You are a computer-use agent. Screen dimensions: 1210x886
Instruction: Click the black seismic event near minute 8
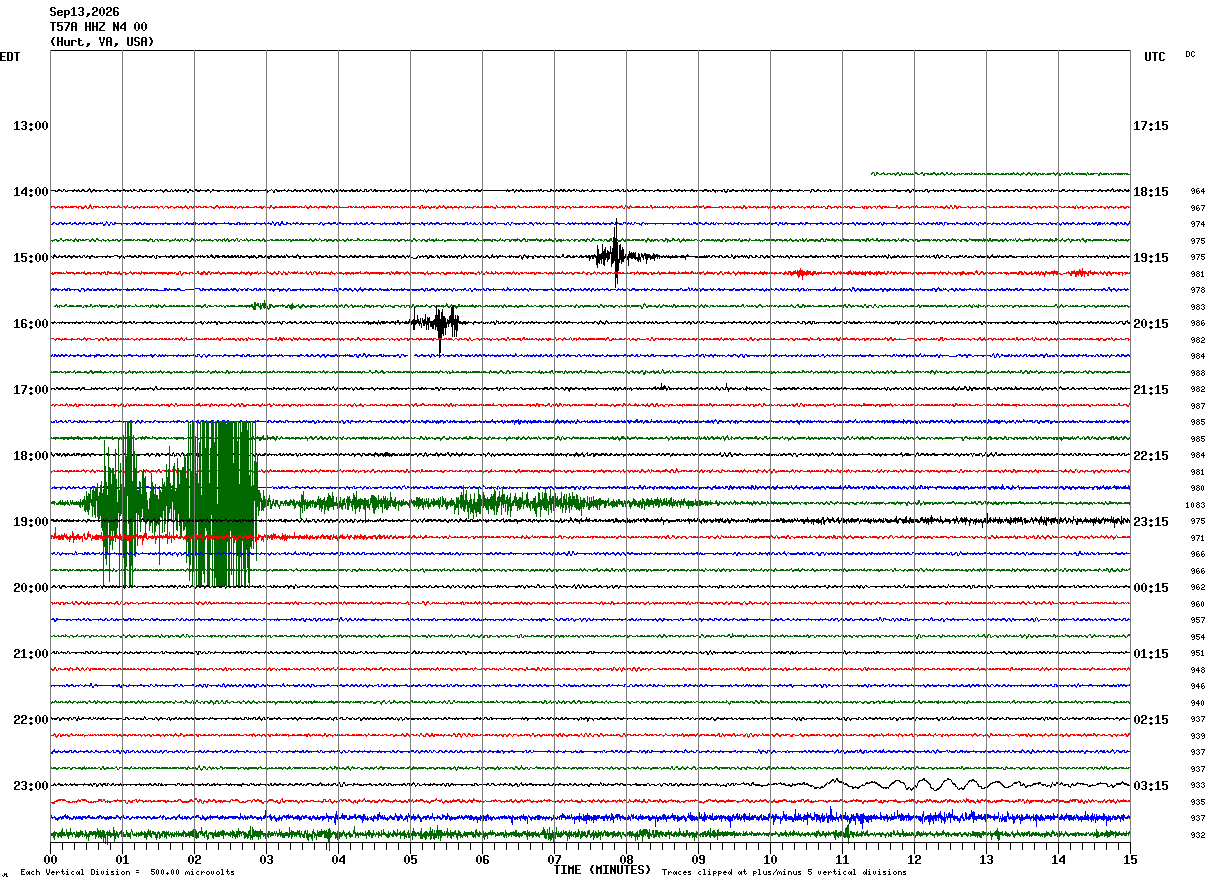(618, 255)
